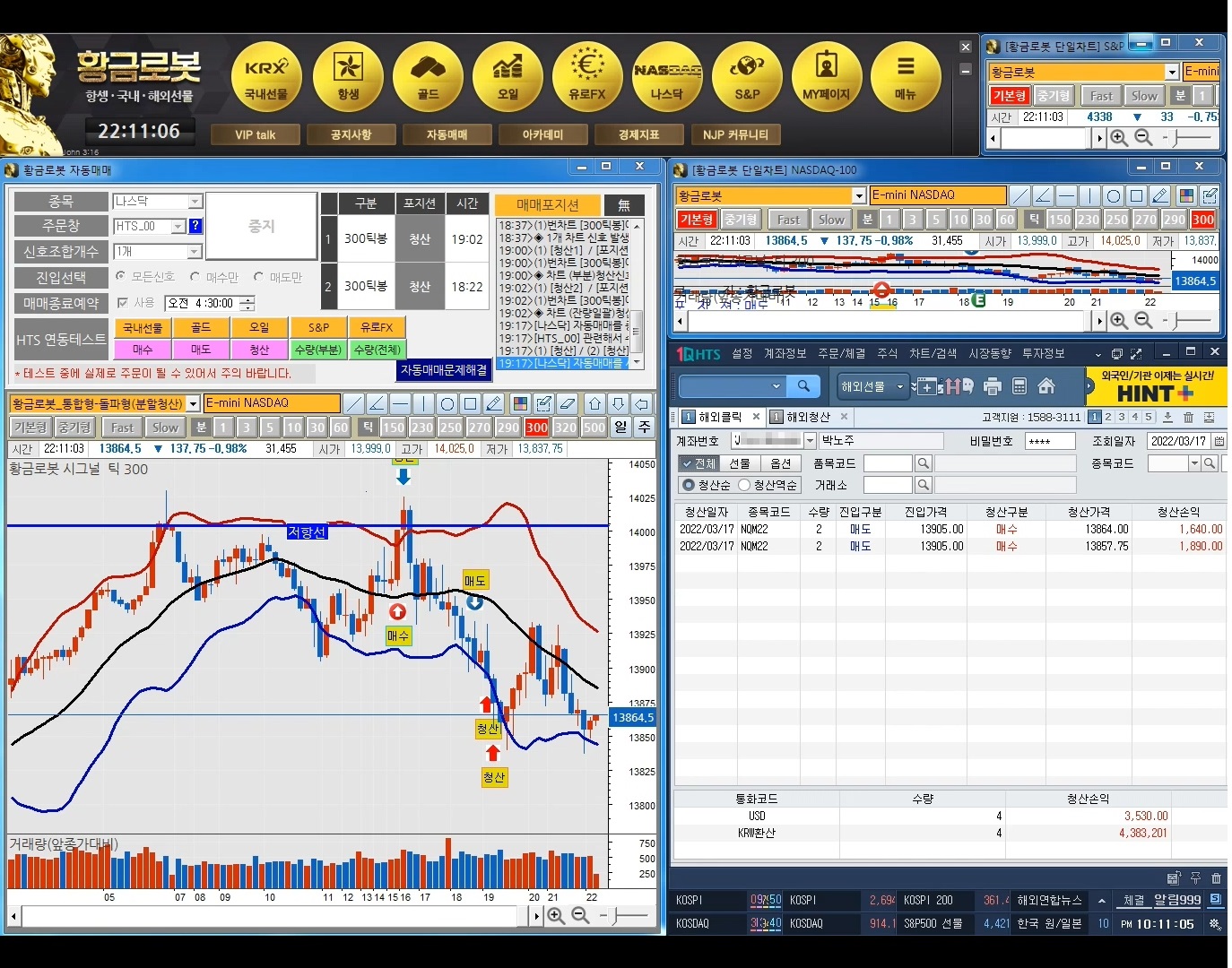Open 계좌정보 menu in 1QHTS

pyautogui.click(x=785, y=354)
